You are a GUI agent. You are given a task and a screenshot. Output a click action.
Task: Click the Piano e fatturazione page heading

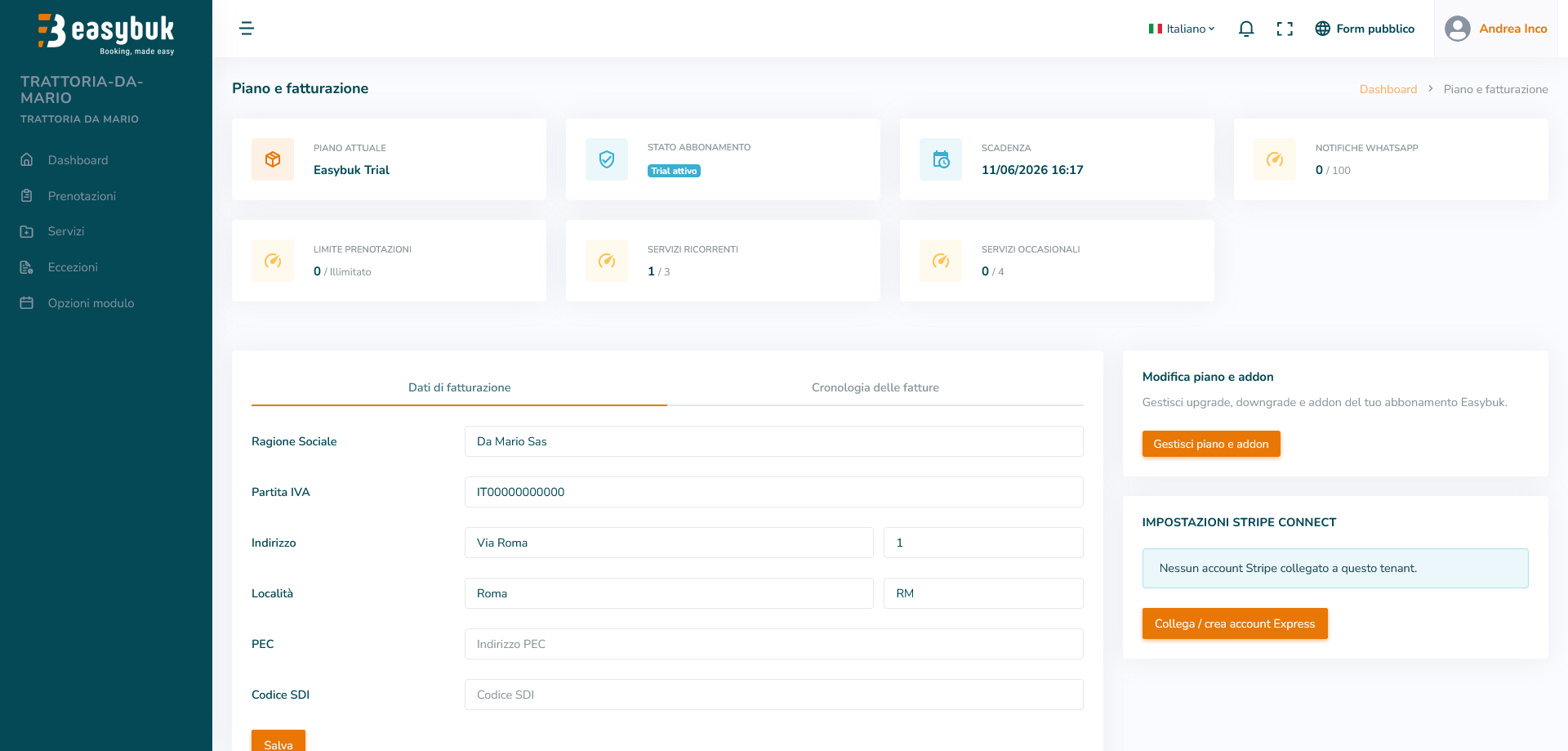(300, 88)
